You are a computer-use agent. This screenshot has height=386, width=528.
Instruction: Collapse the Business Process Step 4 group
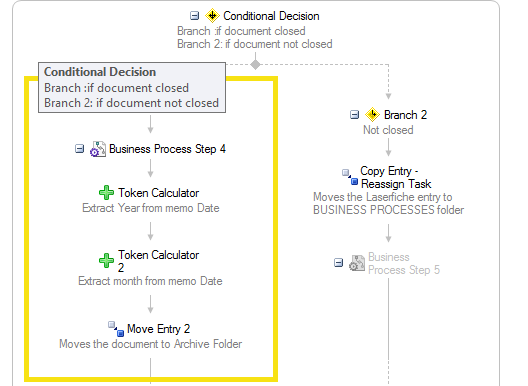coord(79,149)
